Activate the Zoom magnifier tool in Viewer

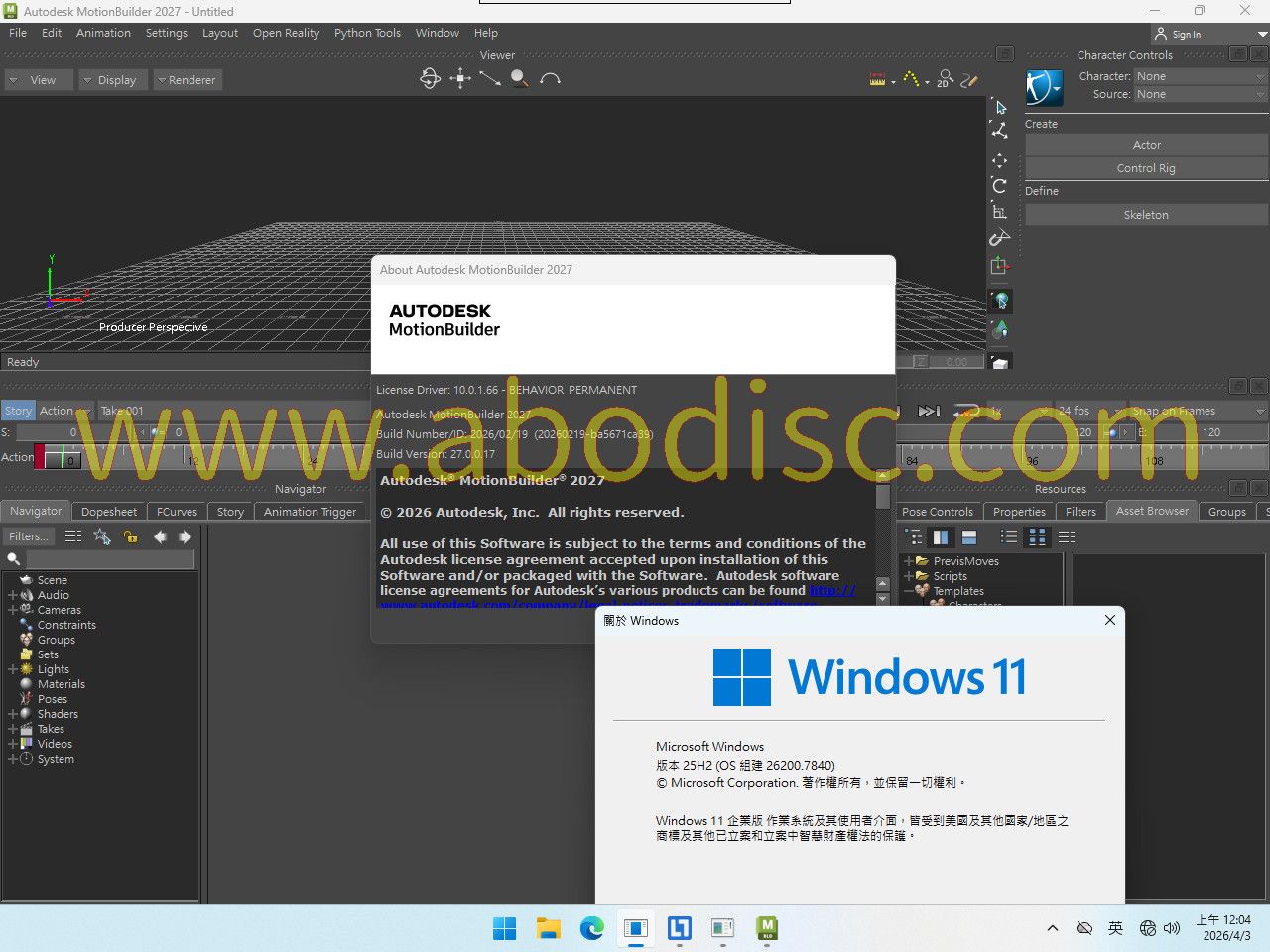point(519,79)
